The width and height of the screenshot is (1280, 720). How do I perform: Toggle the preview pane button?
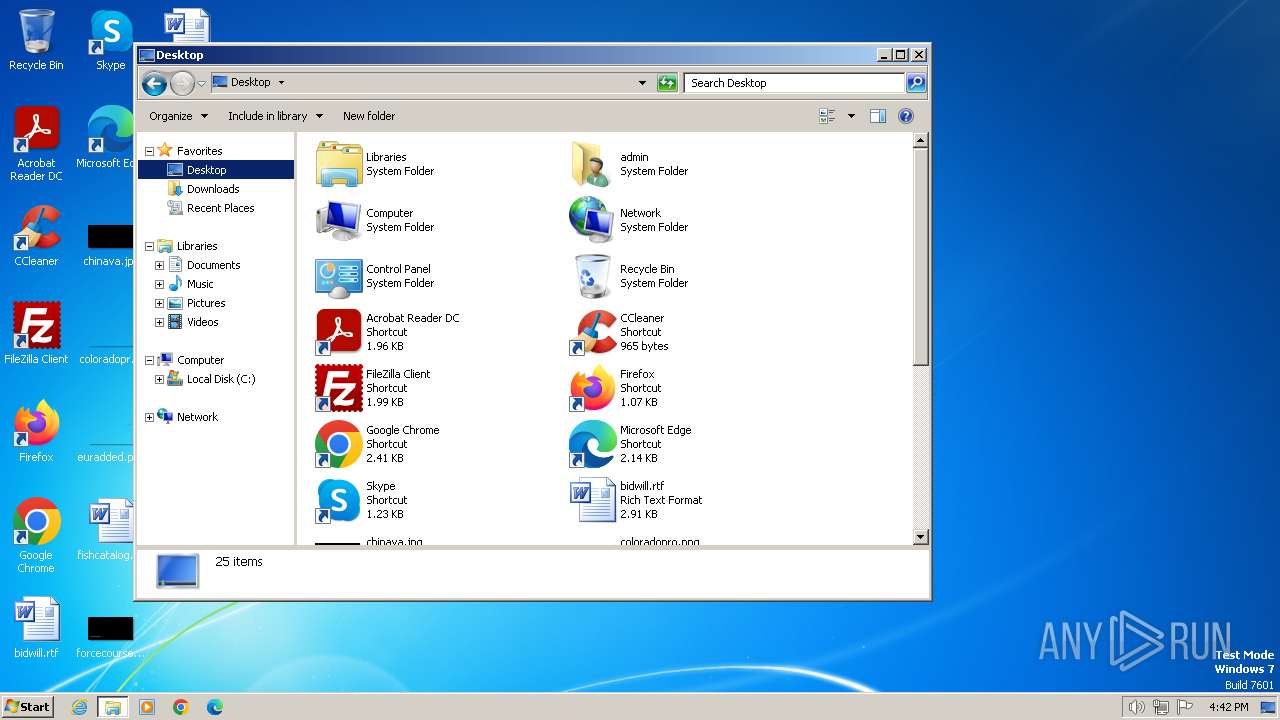click(x=877, y=116)
